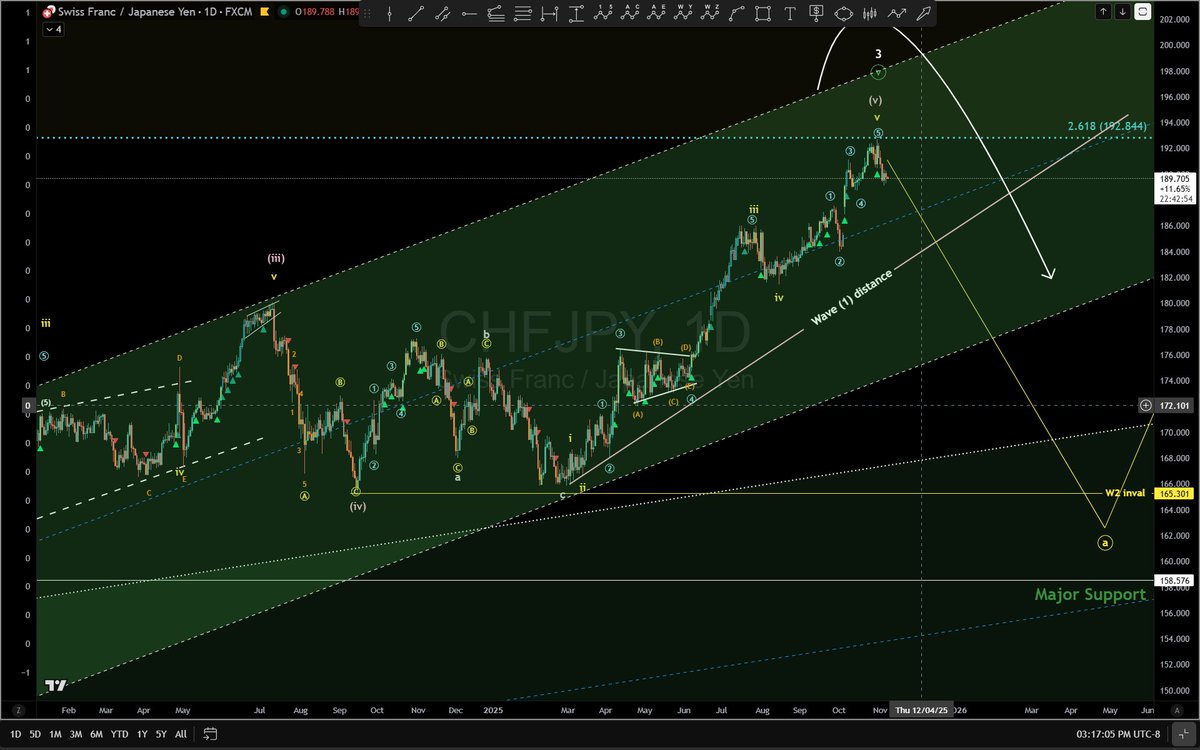Click the W2 inval line label
The width and height of the screenshot is (1200, 750).
[1125, 493]
